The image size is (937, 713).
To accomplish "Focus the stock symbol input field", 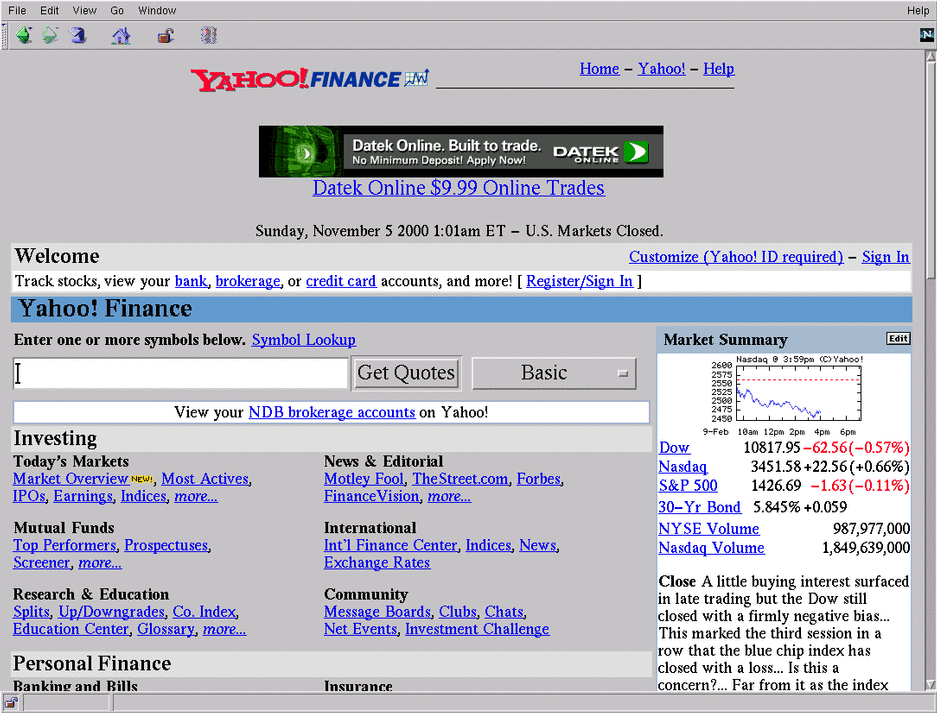I will pyautogui.click(x=180, y=374).
